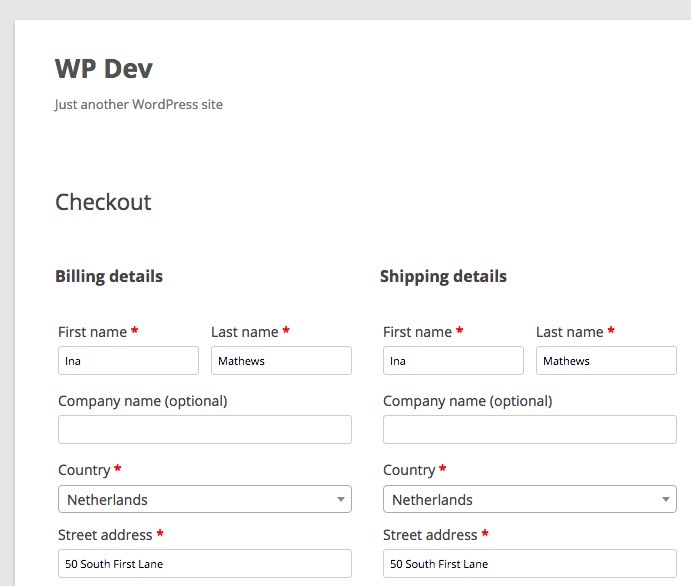Click the shipping Country label

click(409, 470)
